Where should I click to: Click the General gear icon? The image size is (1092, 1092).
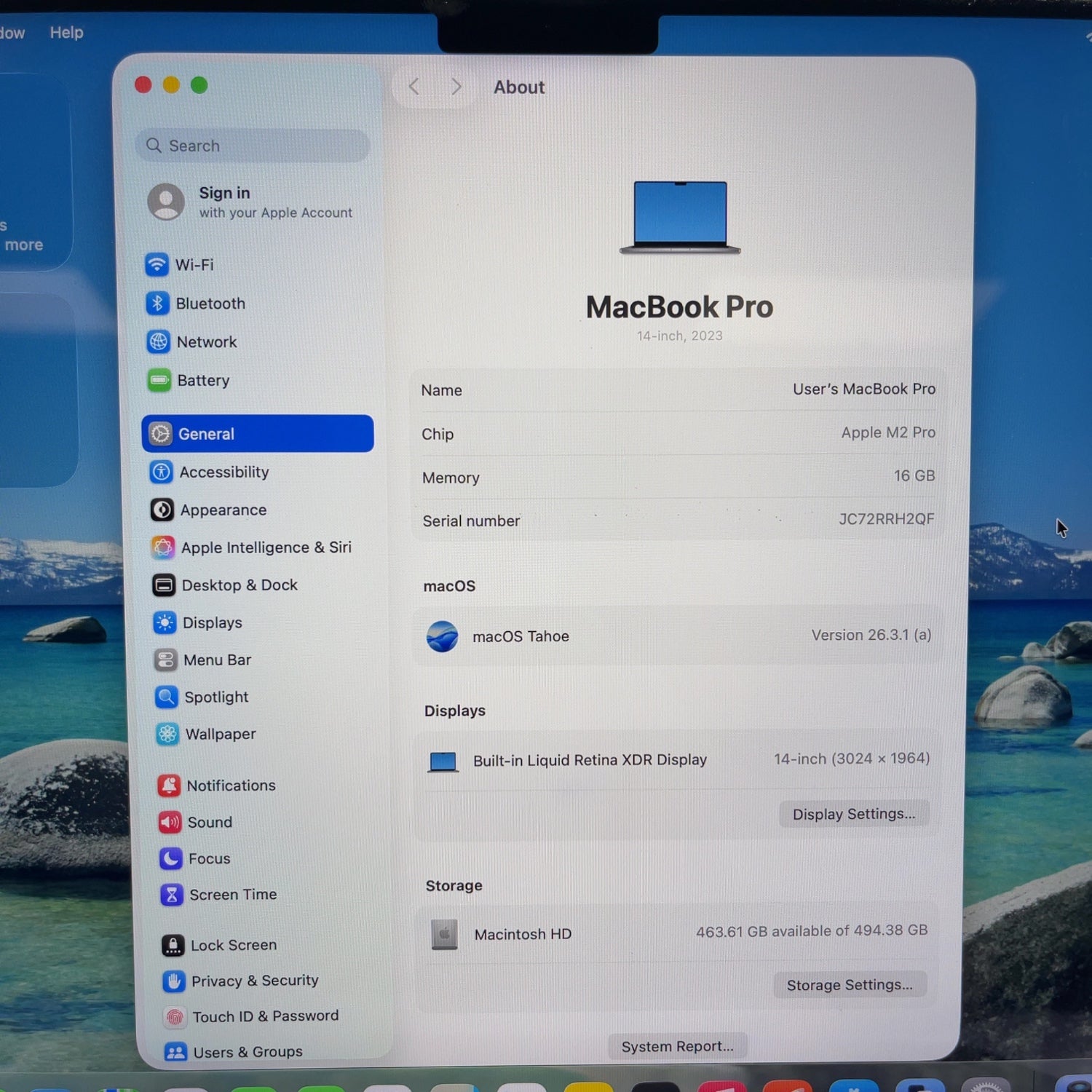click(160, 434)
